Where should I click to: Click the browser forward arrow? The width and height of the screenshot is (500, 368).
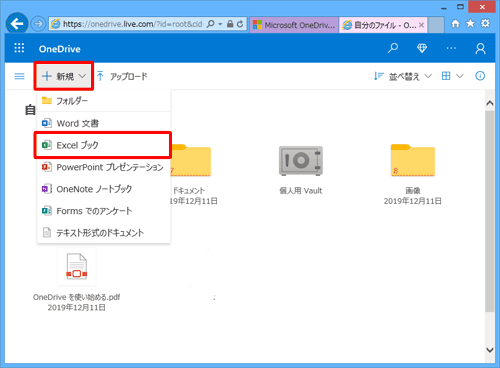[38, 24]
